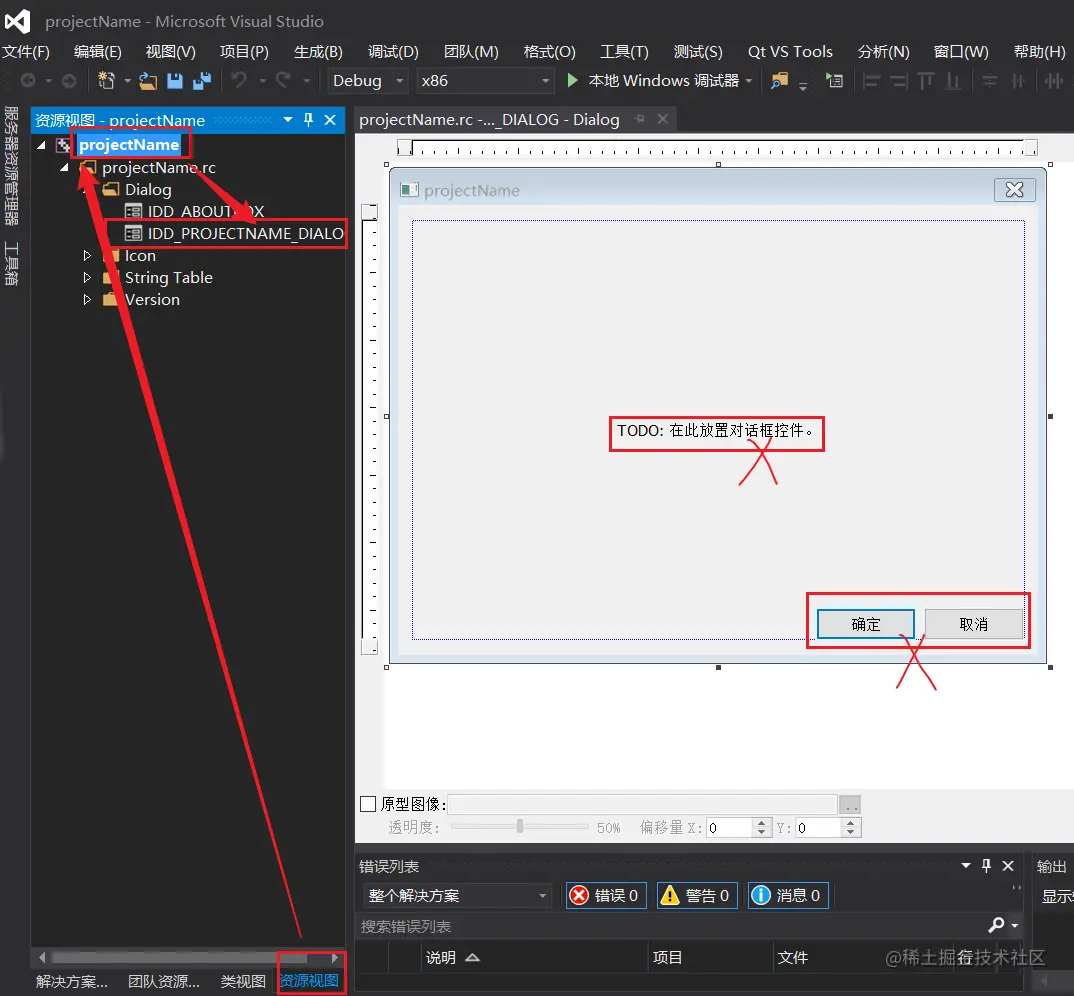Increase the offset X value stepper
This screenshot has width=1074, height=996.
click(761, 823)
